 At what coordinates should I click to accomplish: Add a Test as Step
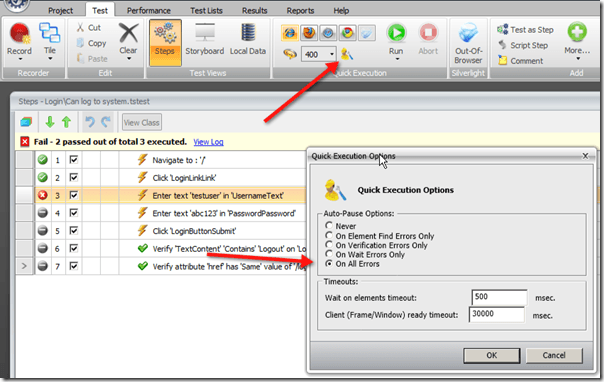pos(525,30)
